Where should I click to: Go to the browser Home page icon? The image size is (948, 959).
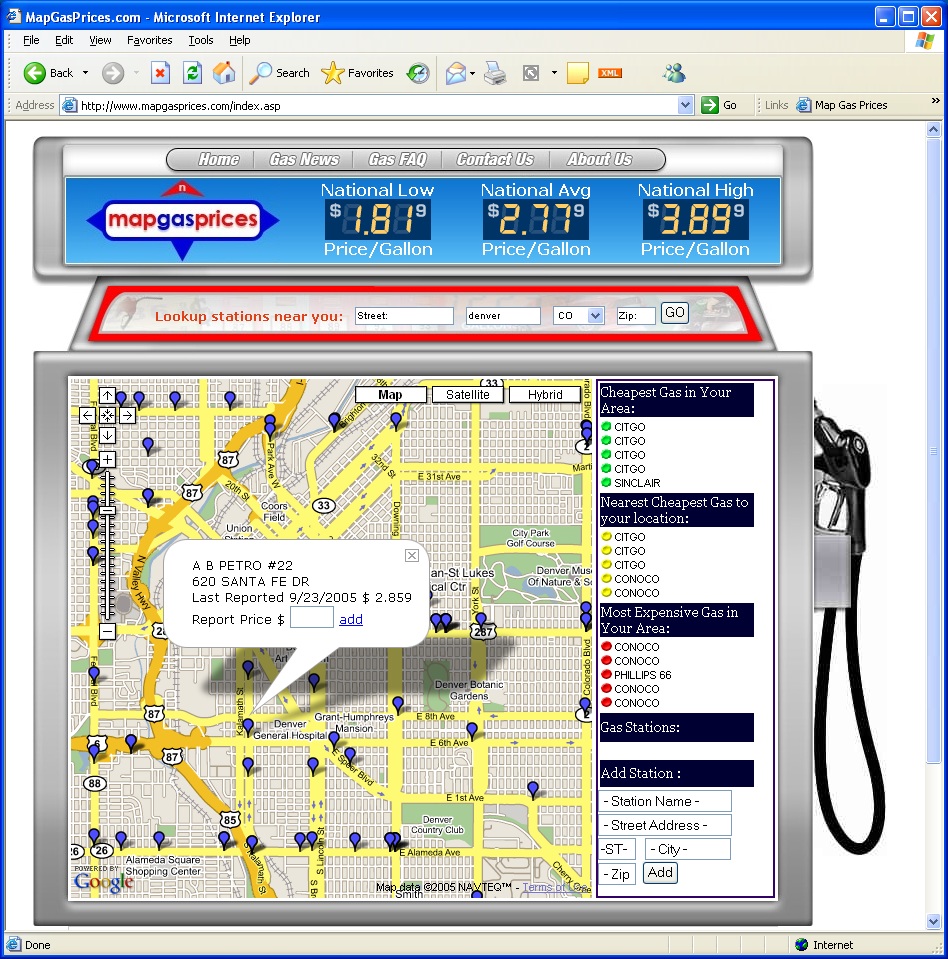tap(224, 73)
